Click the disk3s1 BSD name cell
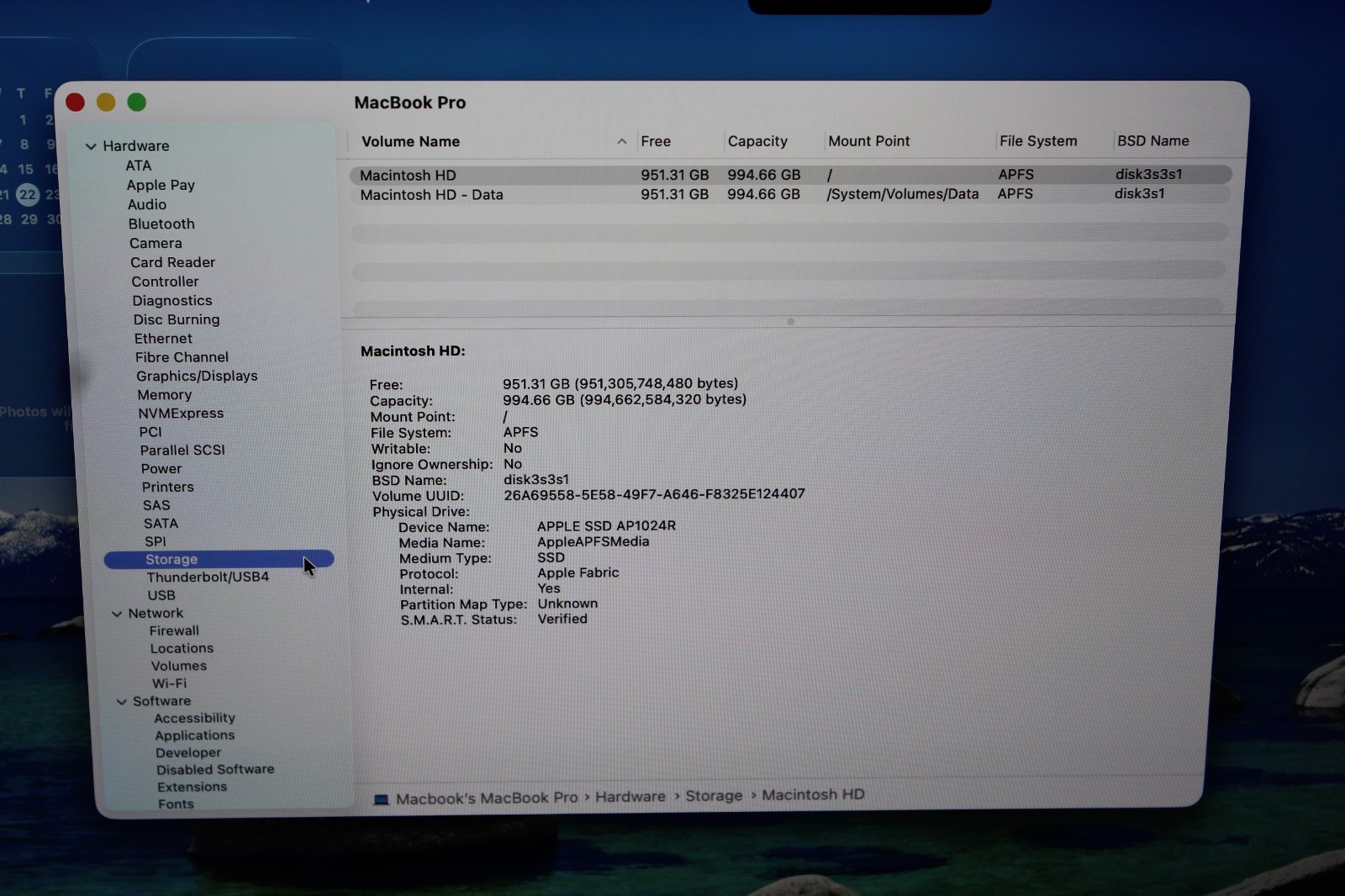1345x896 pixels. 1139,193
